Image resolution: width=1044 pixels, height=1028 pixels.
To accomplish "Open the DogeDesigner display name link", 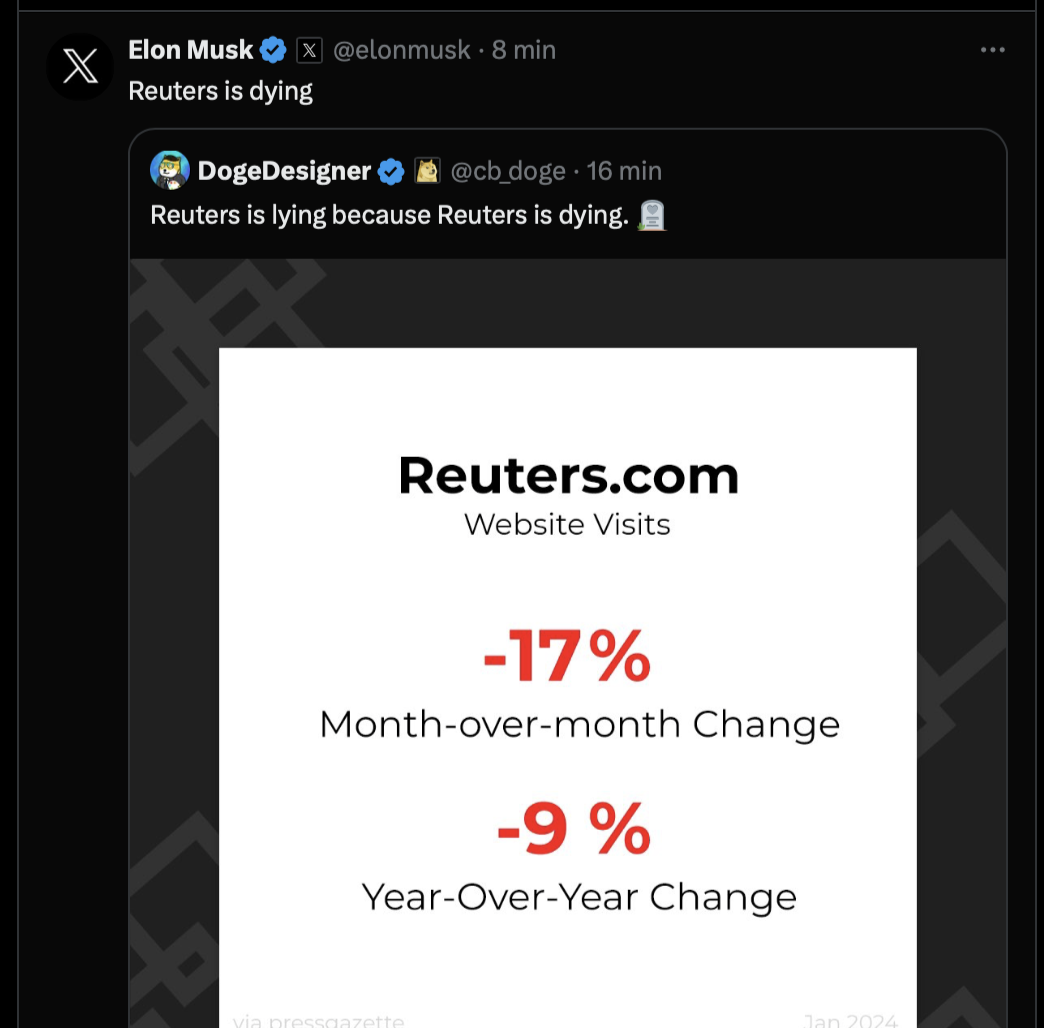I will pyautogui.click(x=284, y=171).
